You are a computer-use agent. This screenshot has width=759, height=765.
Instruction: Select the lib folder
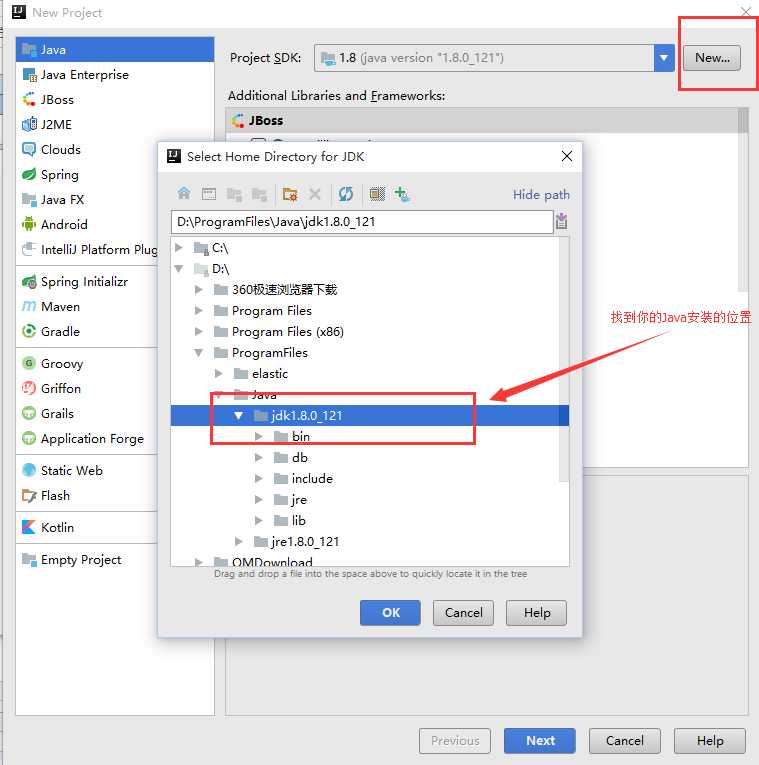[x=290, y=521]
